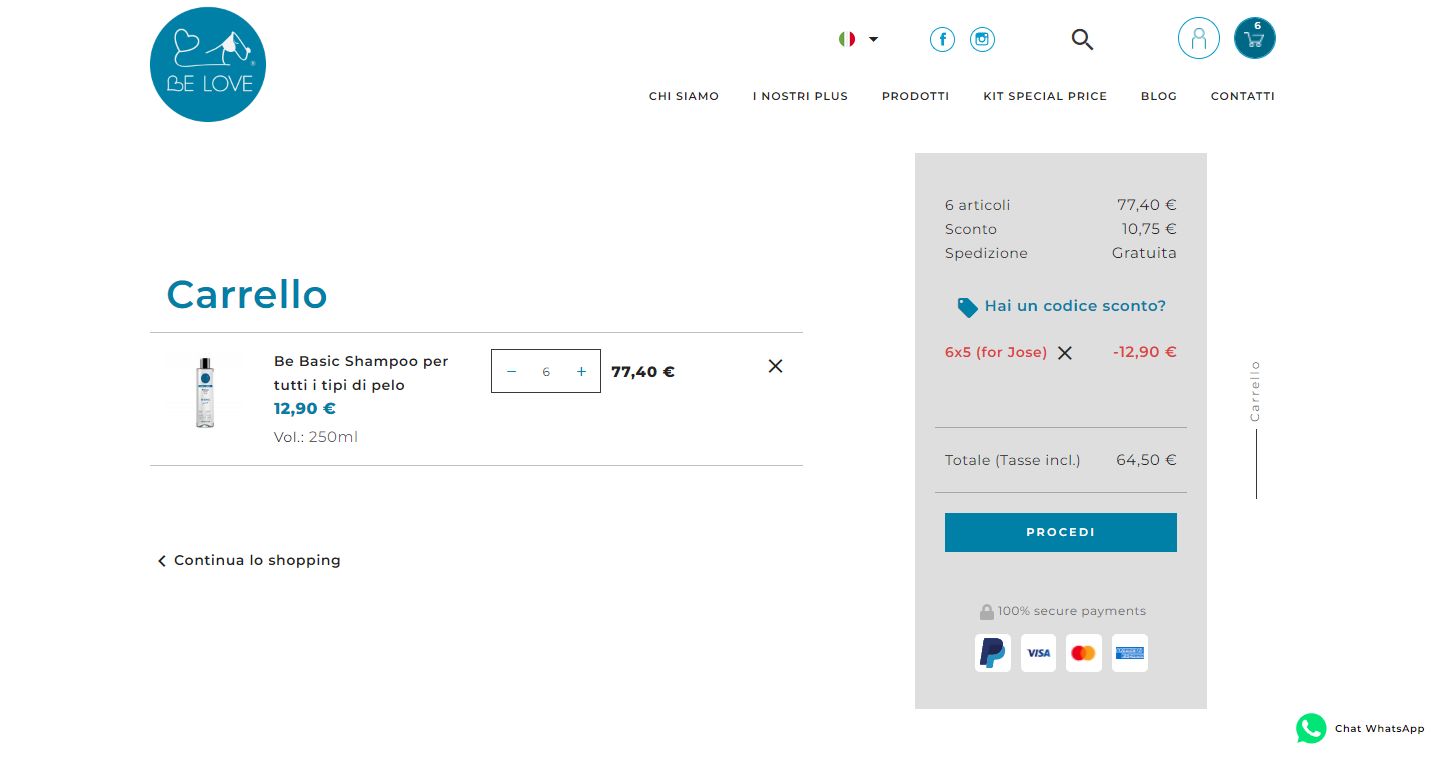
Task: Open the Chi Siamo menu item
Action: click(684, 96)
